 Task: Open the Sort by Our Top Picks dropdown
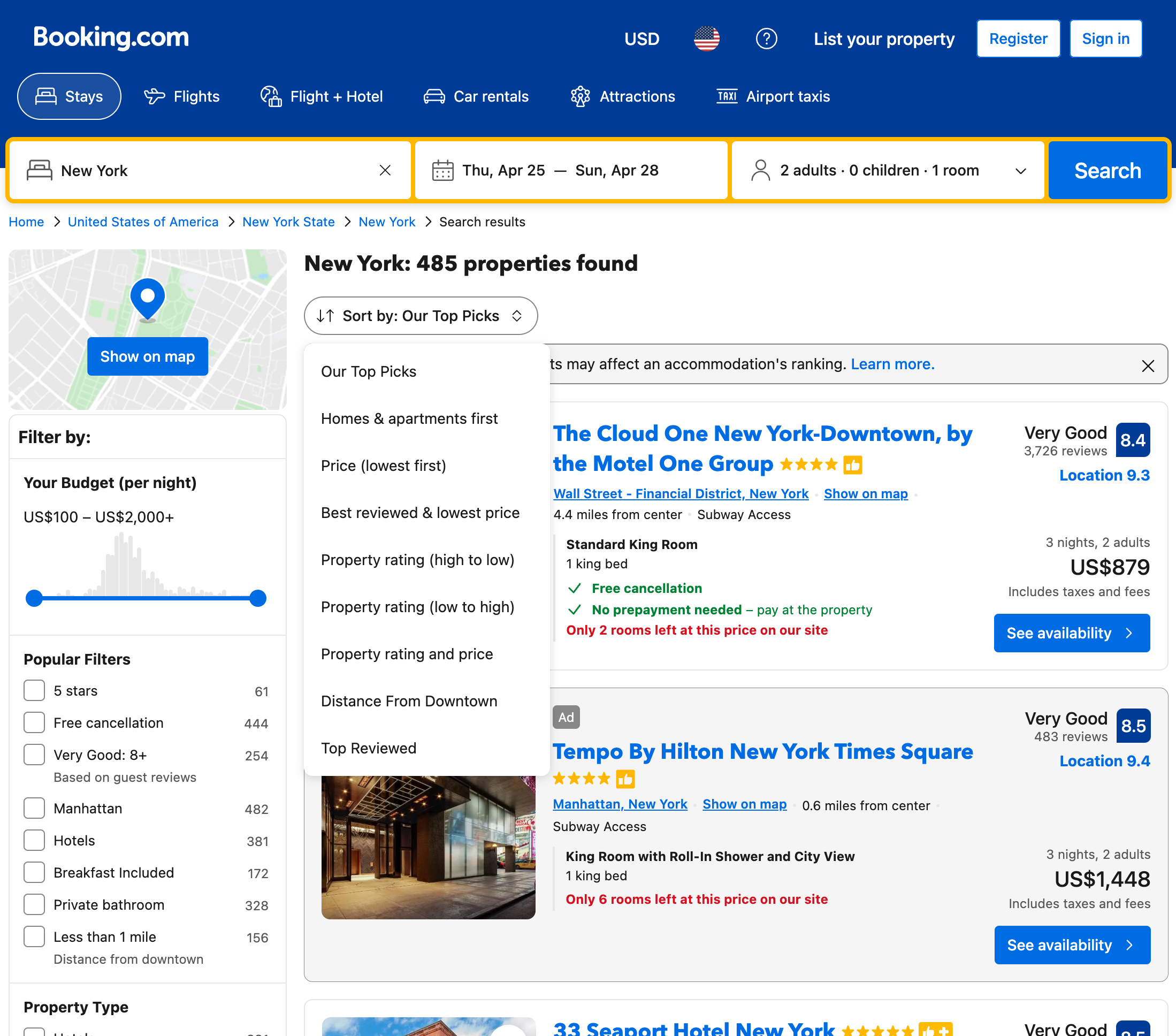tap(421, 315)
